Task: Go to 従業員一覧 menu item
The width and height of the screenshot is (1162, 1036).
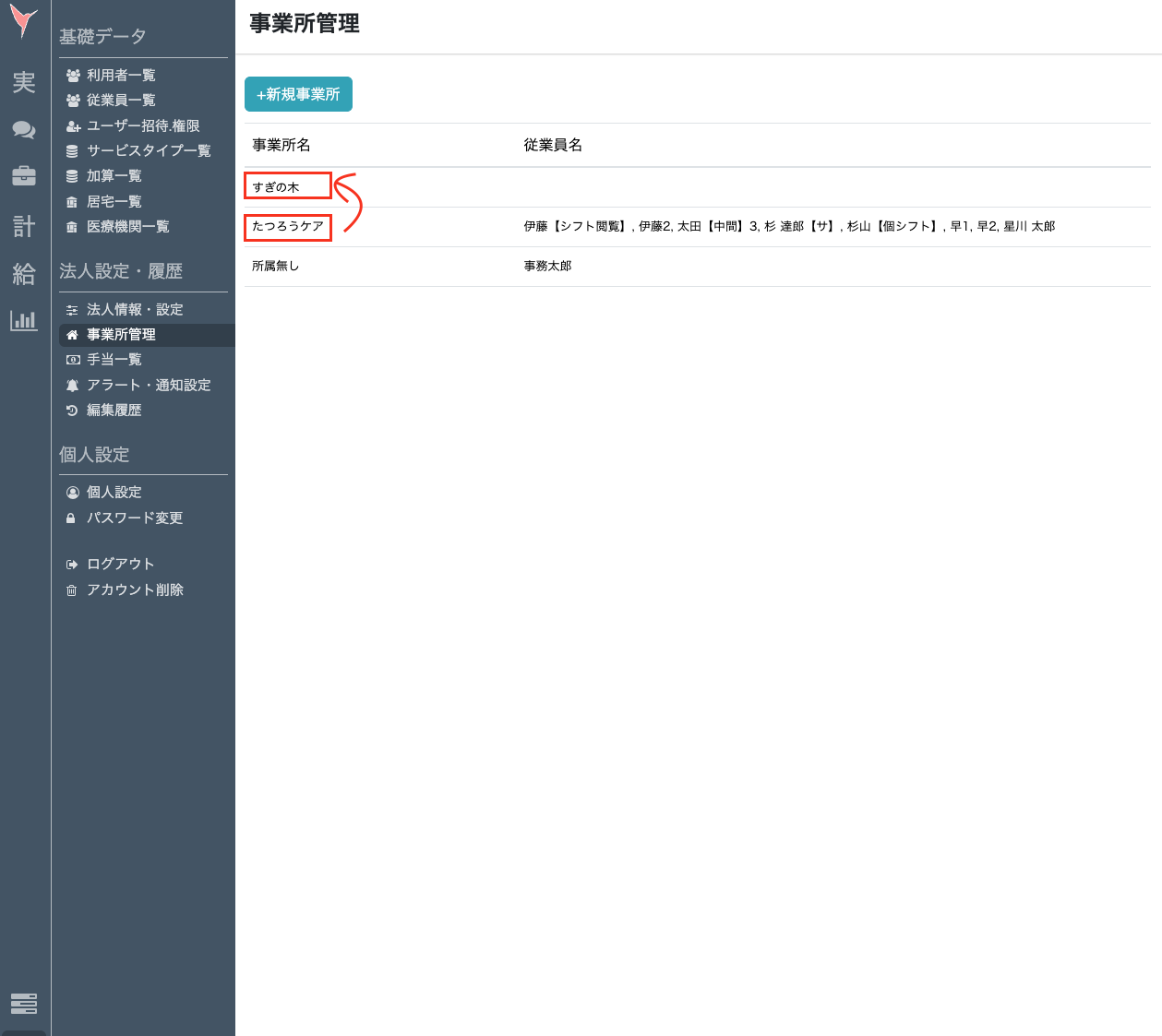Action: [x=121, y=101]
